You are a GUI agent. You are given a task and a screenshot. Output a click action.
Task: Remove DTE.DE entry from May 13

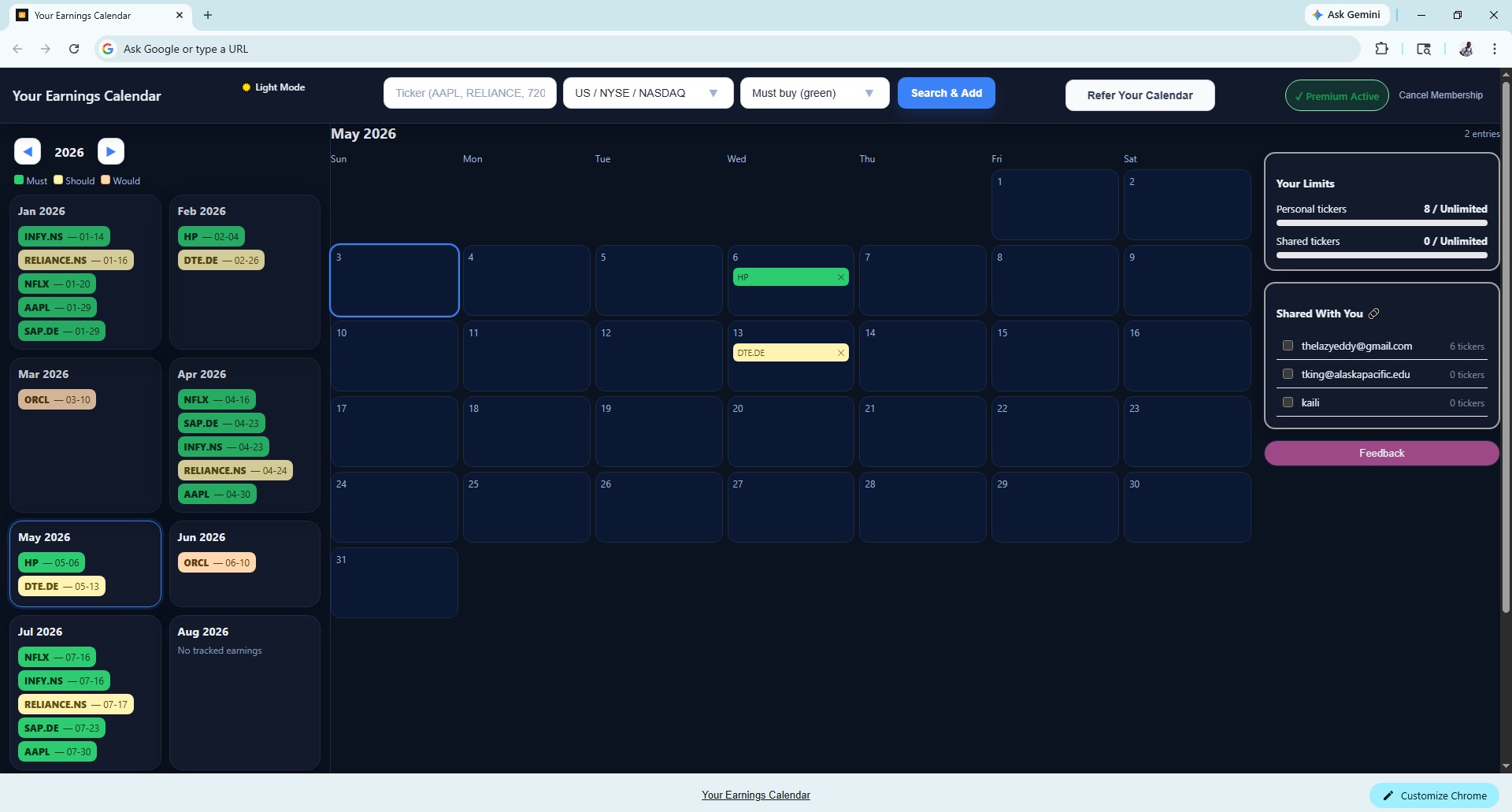pos(841,353)
